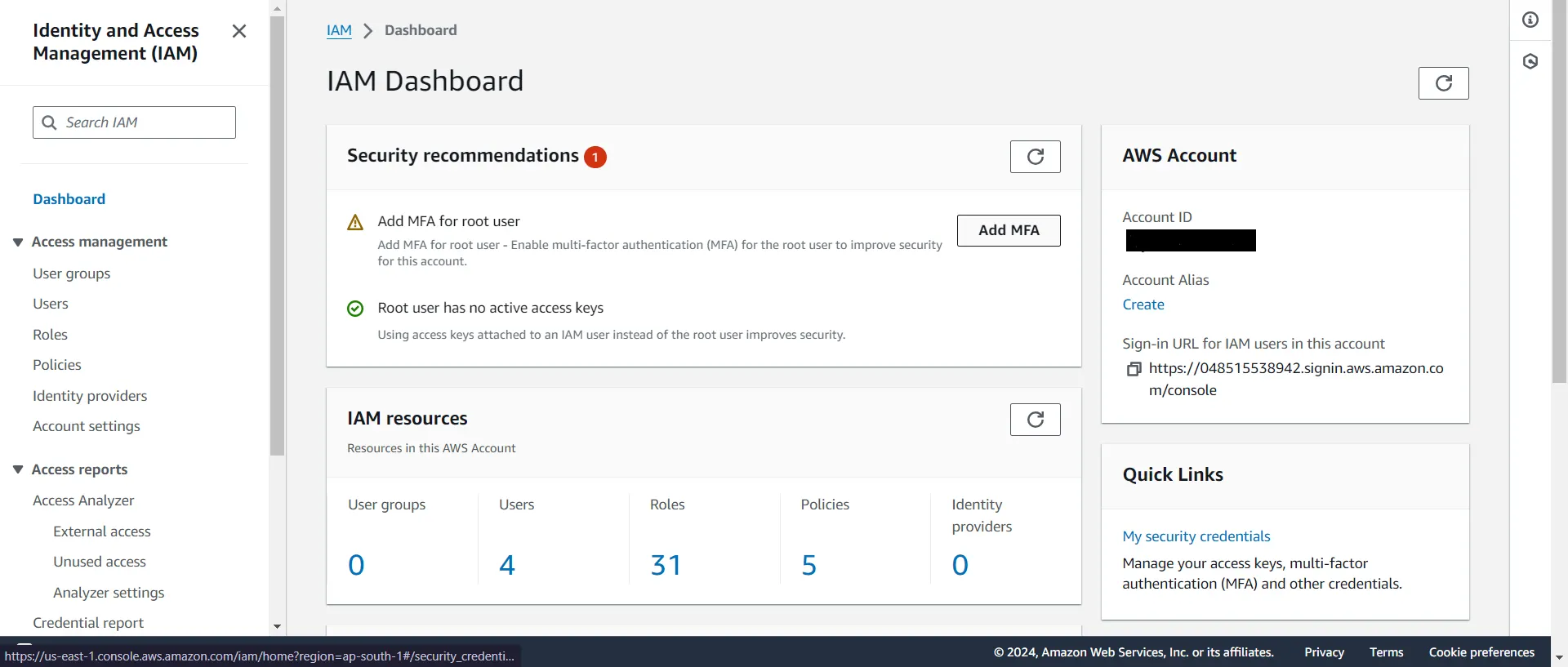Click the red recommendations count badge

[x=595, y=157]
